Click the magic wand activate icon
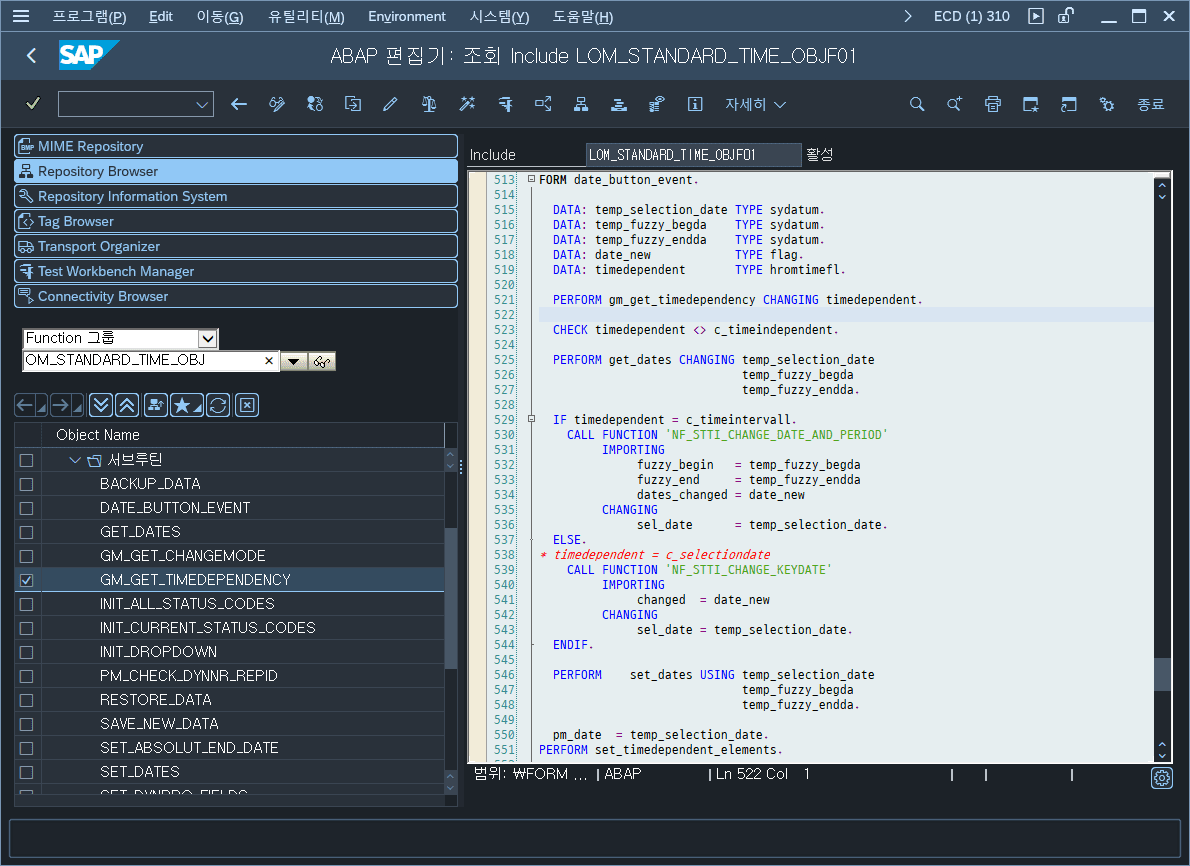 pos(467,104)
